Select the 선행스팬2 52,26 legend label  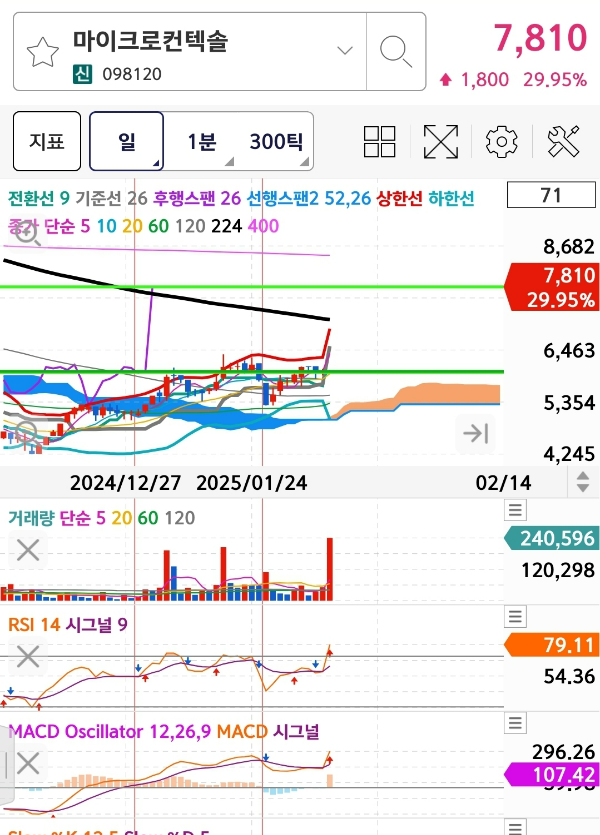pos(309,199)
